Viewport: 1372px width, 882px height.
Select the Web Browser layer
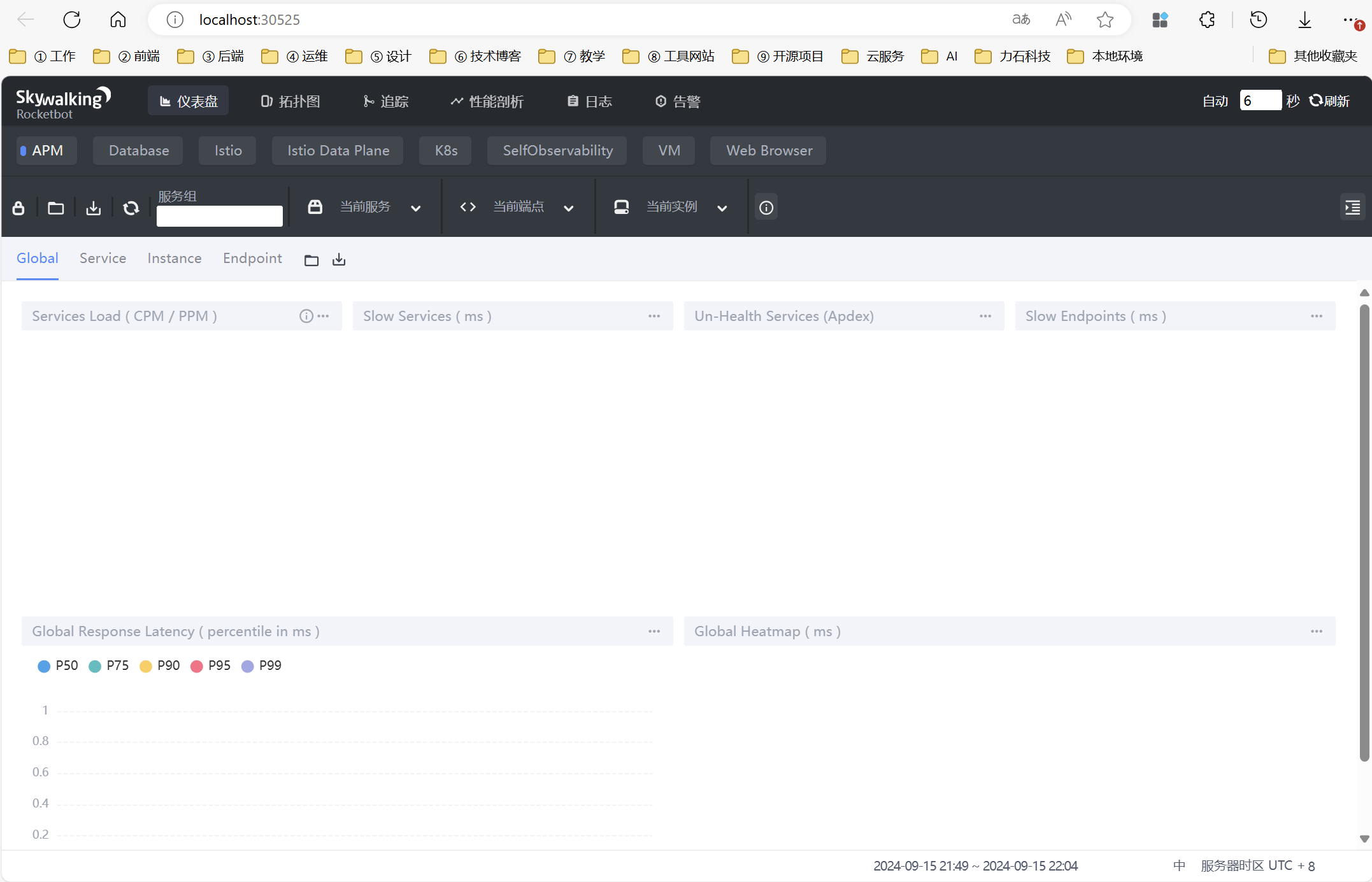click(768, 150)
